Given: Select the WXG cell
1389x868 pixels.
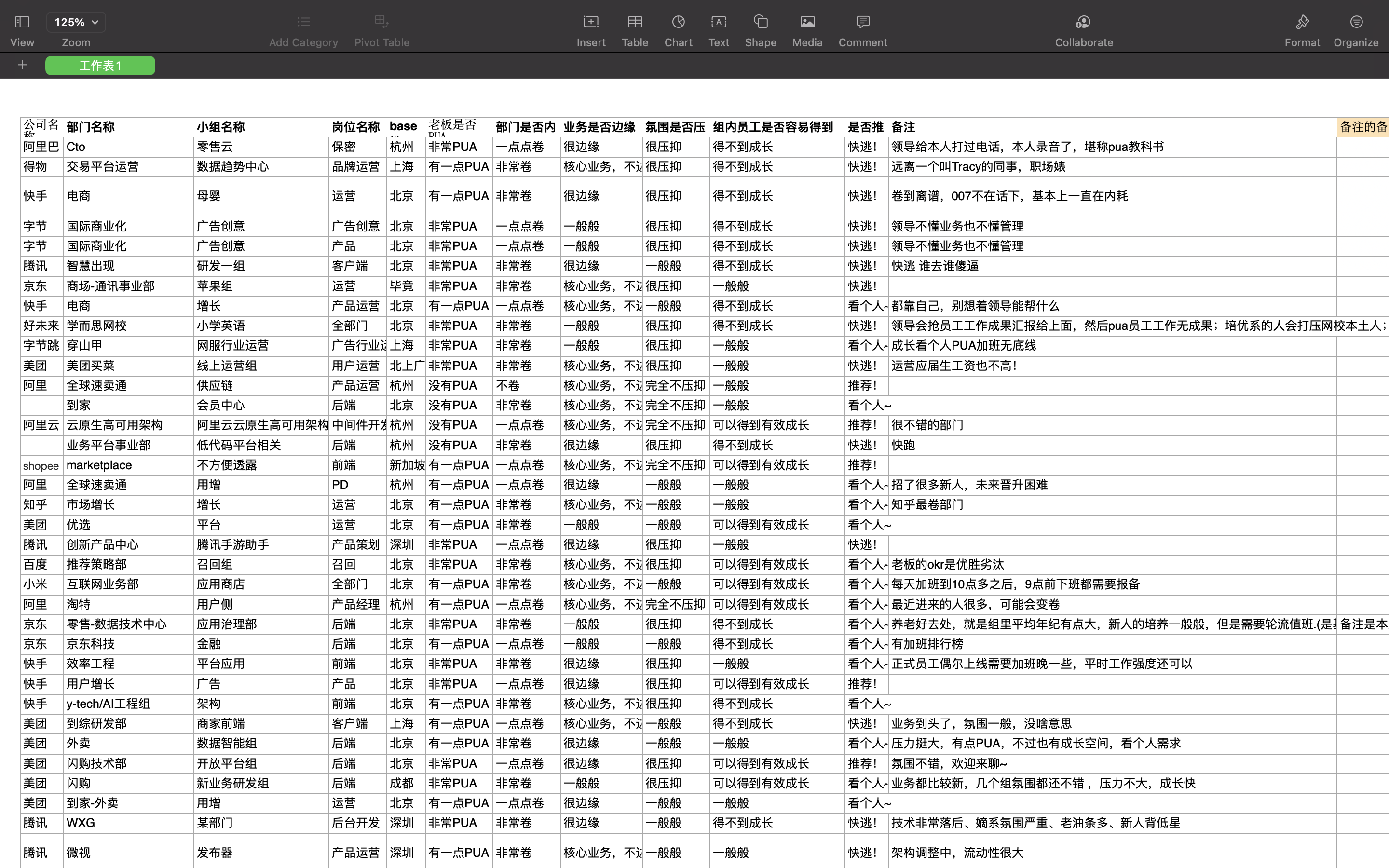Looking at the screenshot, I should tap(129, 823).
